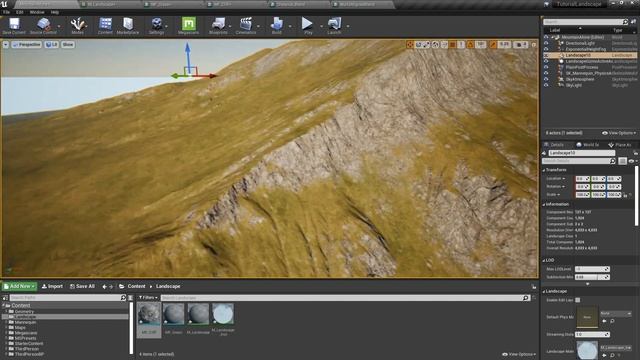The height and width of the screenshot is (360, 640).
Task: Click the search magnifier in Details panel
Action: tap(612, 161)
